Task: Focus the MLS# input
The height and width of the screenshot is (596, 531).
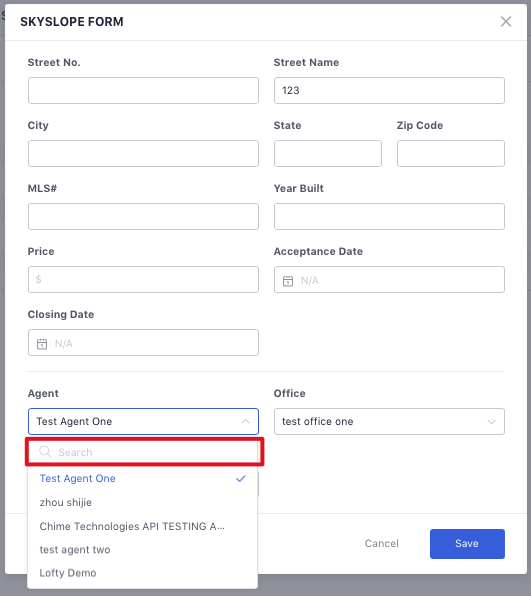Action: 143,216
